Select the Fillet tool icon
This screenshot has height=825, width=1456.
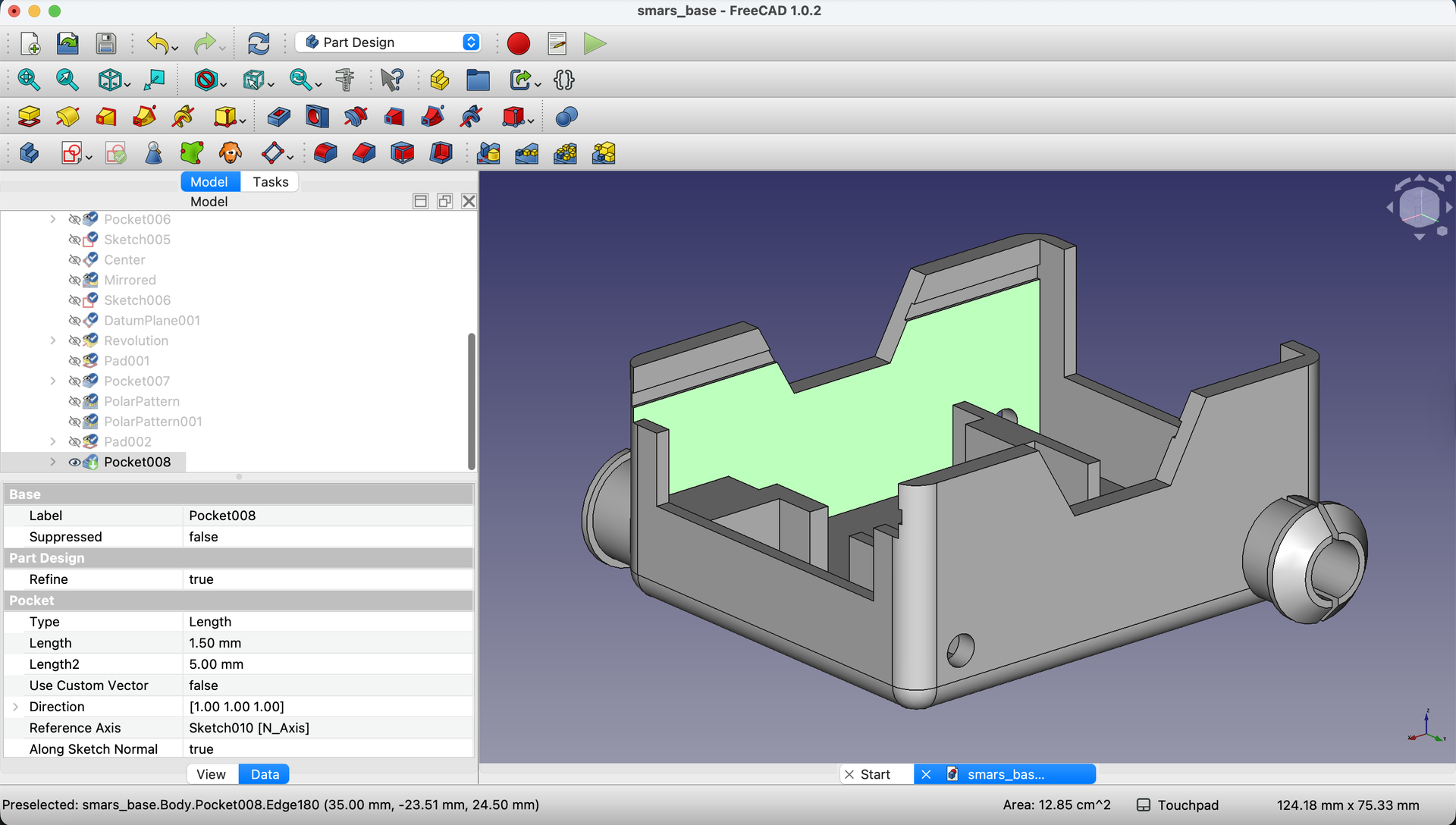(x=325, y=153)
